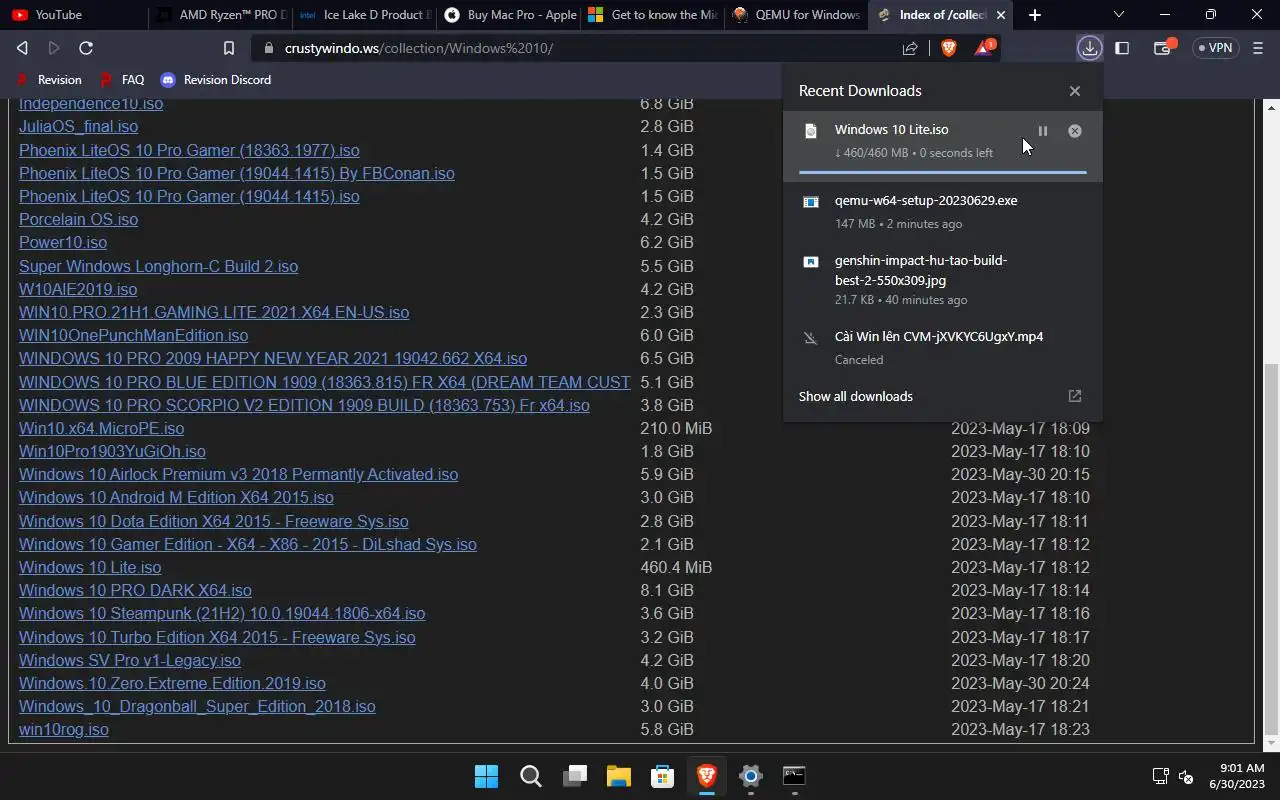Viewport: 1280px width, 800px height.
Task: Open Microsoft Store from taskbar
Action: (662, 776)
